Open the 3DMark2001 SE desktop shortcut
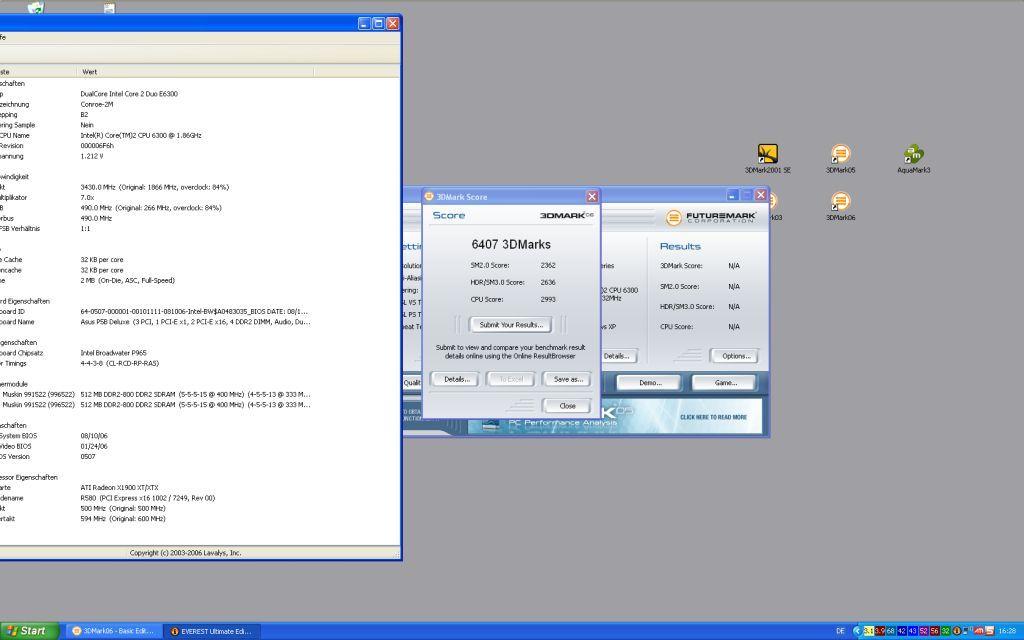 pos(767,158)
